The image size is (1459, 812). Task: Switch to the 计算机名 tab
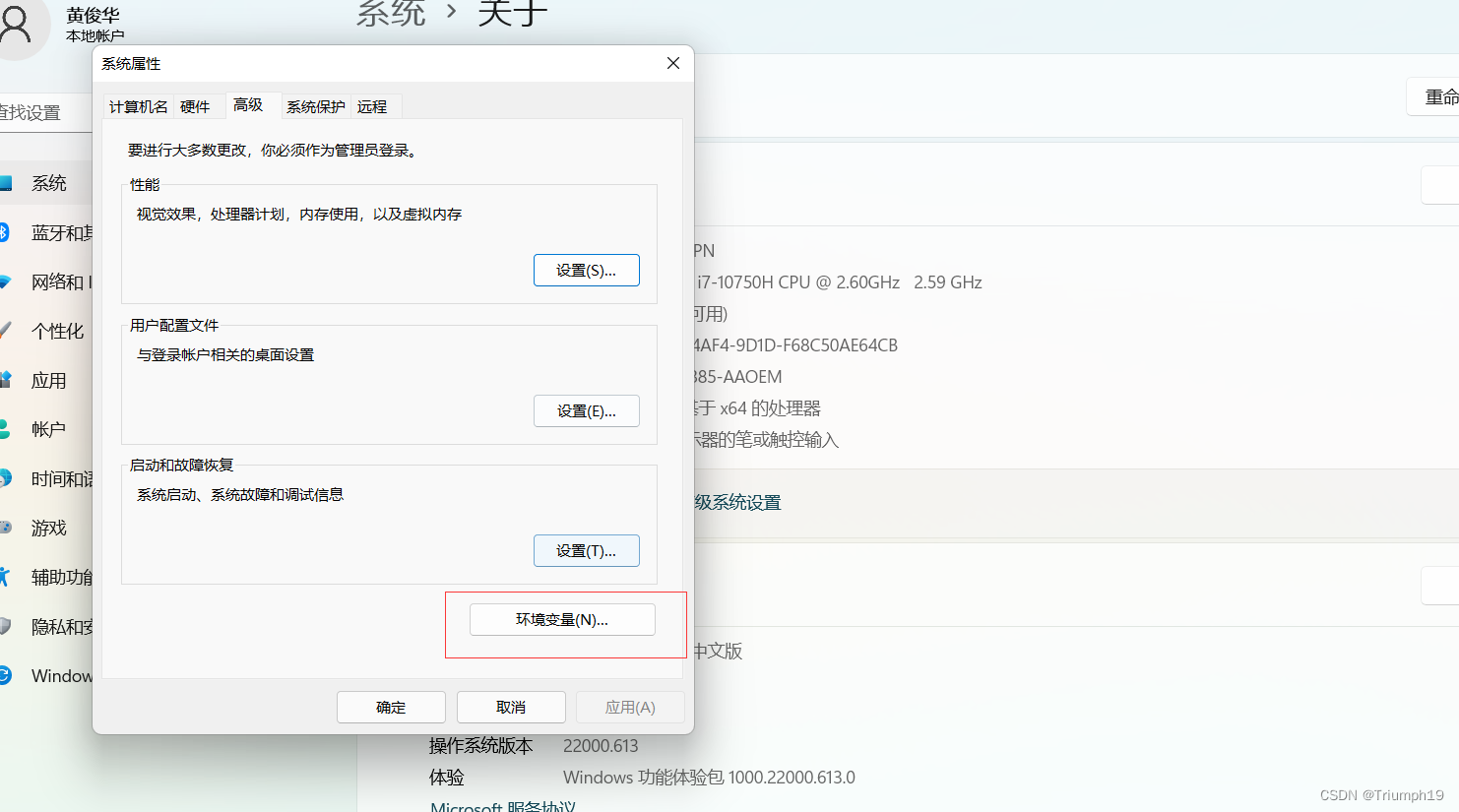(138, 106)
